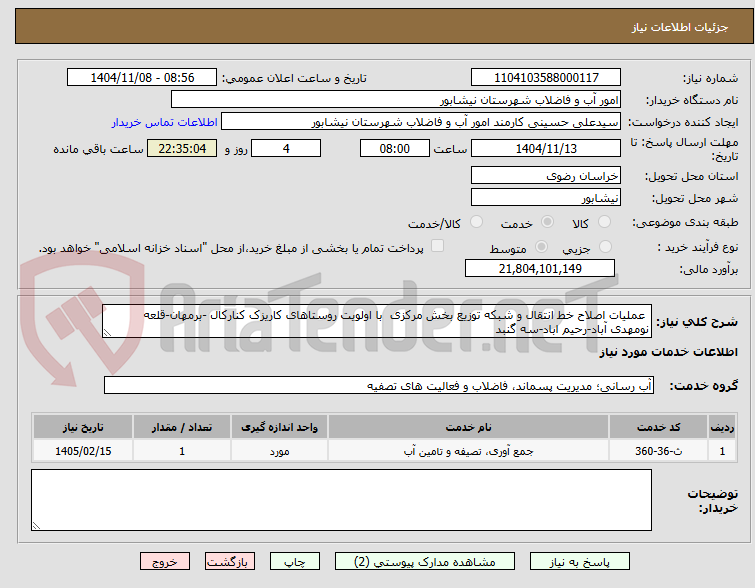This screenshot has height=588, width=755.
Task: Select the کالا radio button
Action: pyautogui.click(x=604, y=222)
